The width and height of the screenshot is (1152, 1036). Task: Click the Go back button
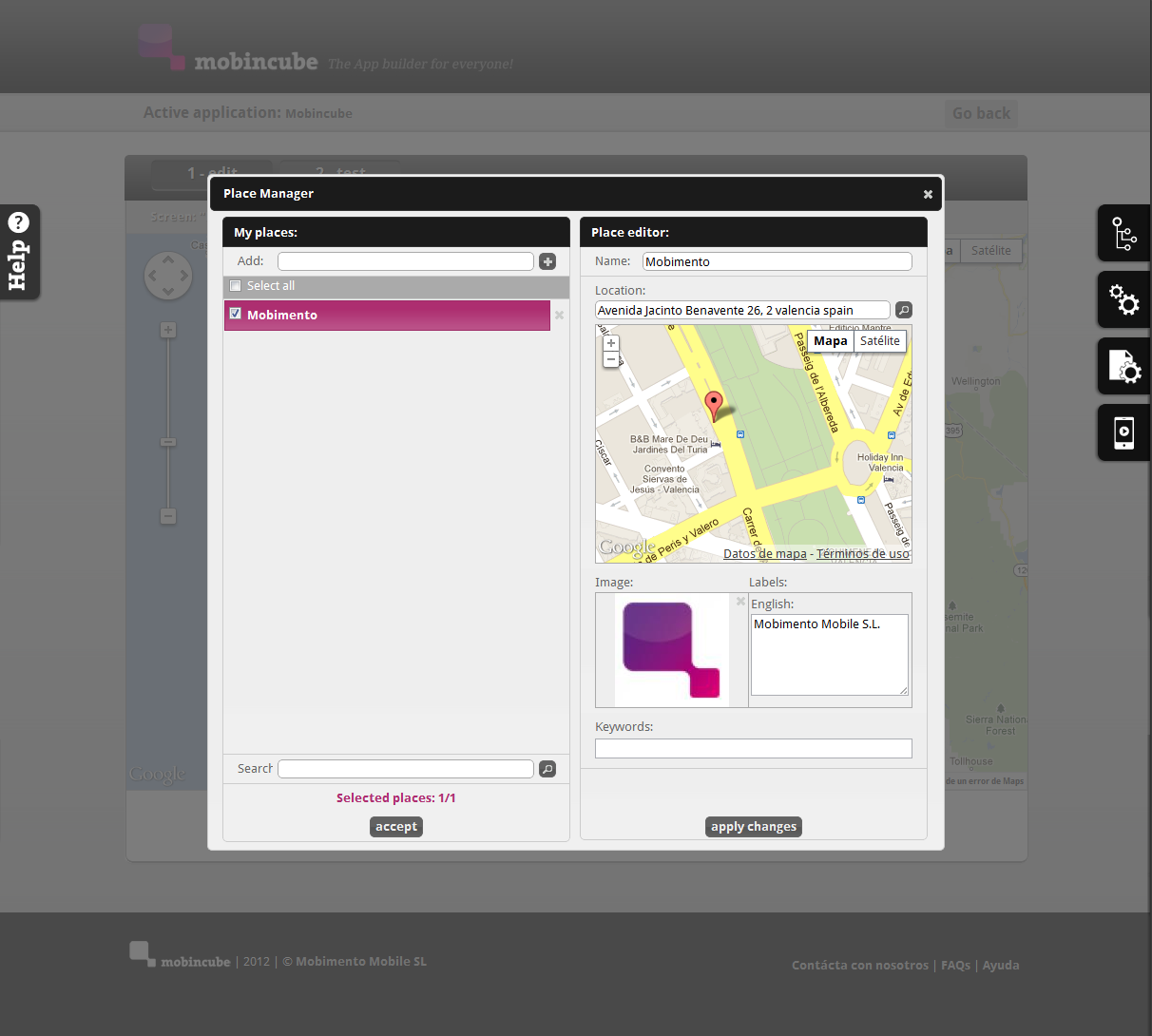click(x=981, y=113)
